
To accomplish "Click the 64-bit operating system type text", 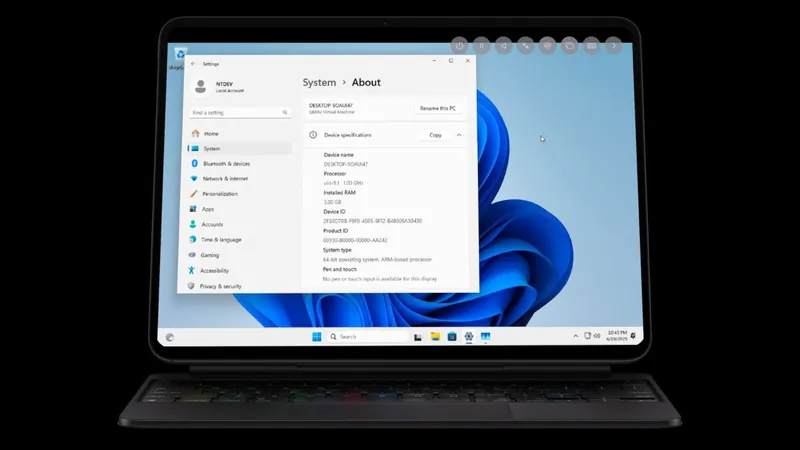I will point(378,260).
